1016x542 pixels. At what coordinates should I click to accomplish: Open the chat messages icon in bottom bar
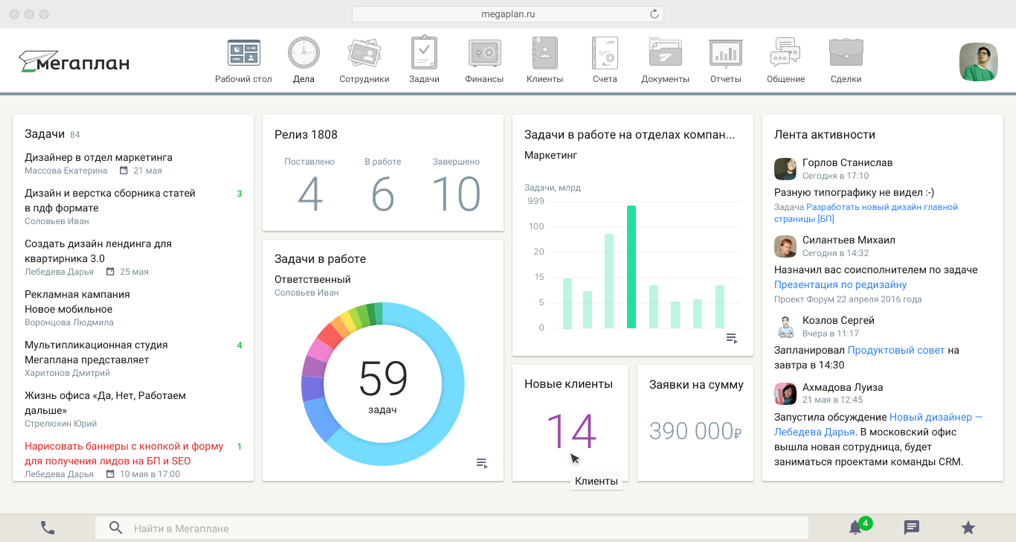[911, 527]
